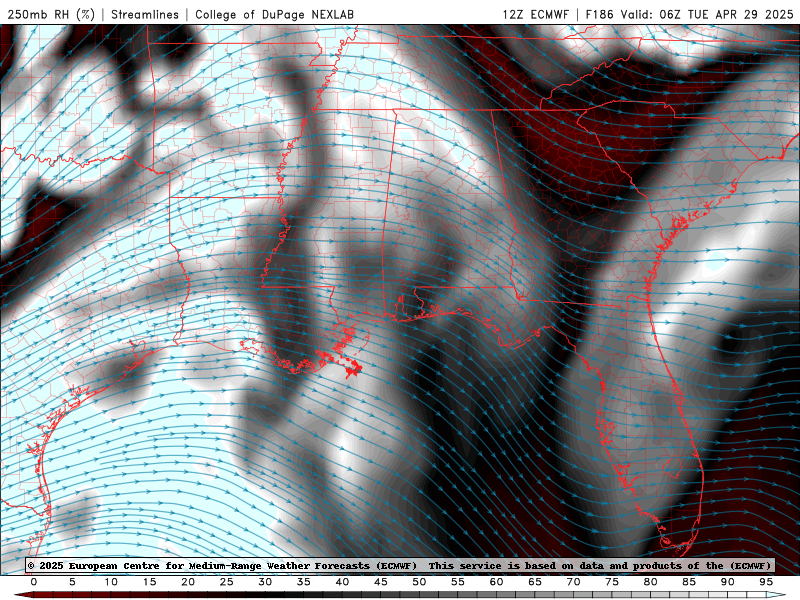
Task: Click the 'F186' forecast hour text
Action: pyautogui.click(x=600, y=14)
